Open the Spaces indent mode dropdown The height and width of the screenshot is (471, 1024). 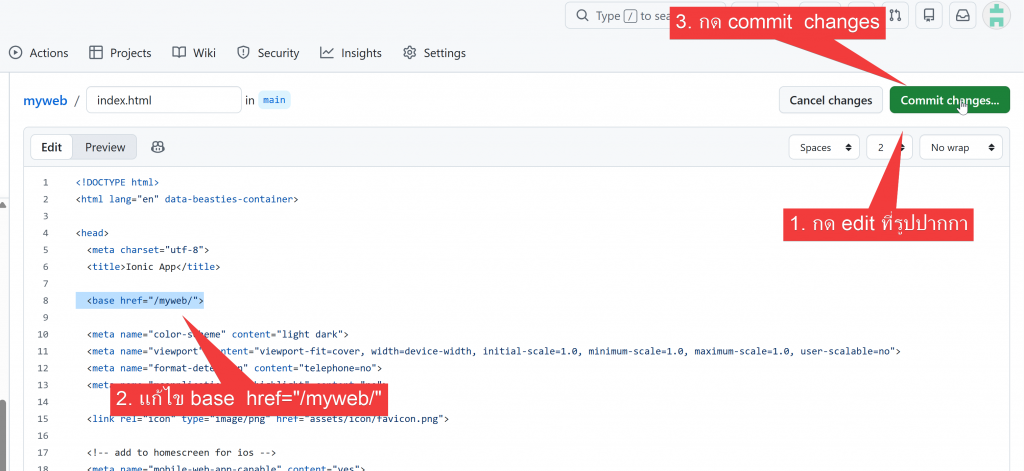[824, 147]
